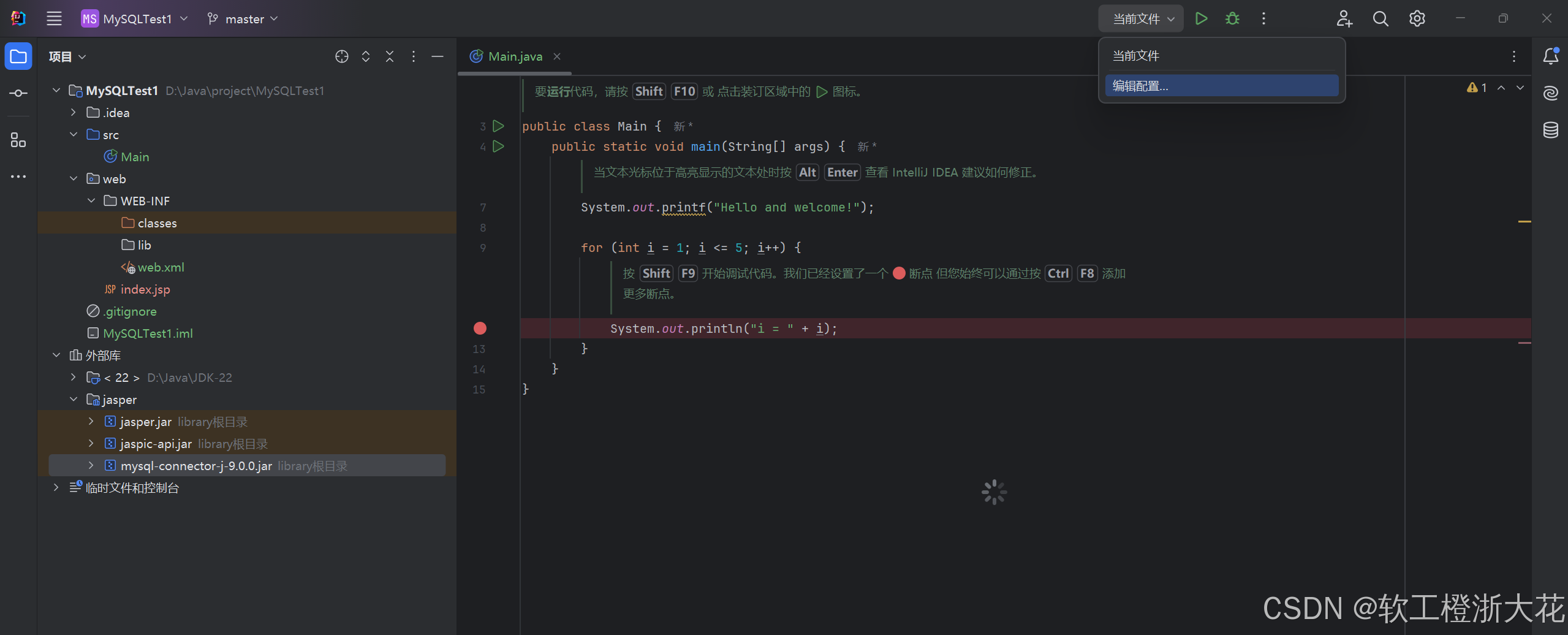Collapse all items in project panel

390,56
